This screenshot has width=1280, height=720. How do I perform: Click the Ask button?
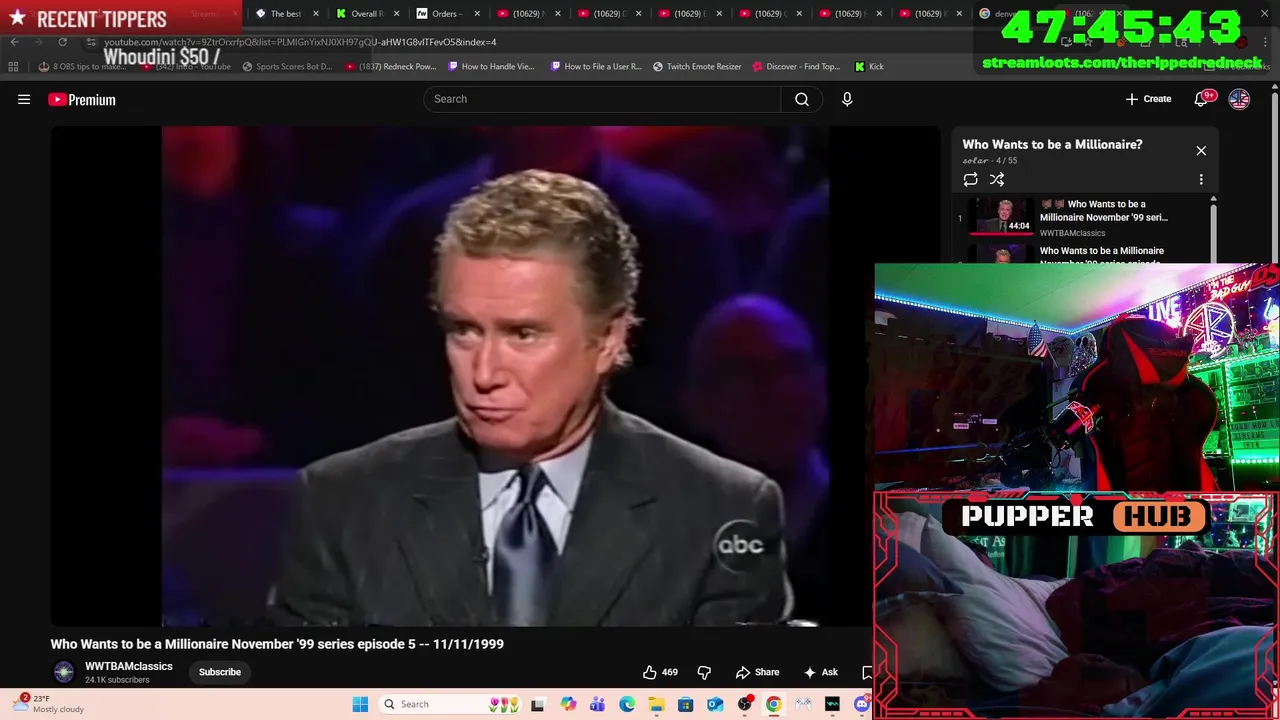click(x=821, y=672)
